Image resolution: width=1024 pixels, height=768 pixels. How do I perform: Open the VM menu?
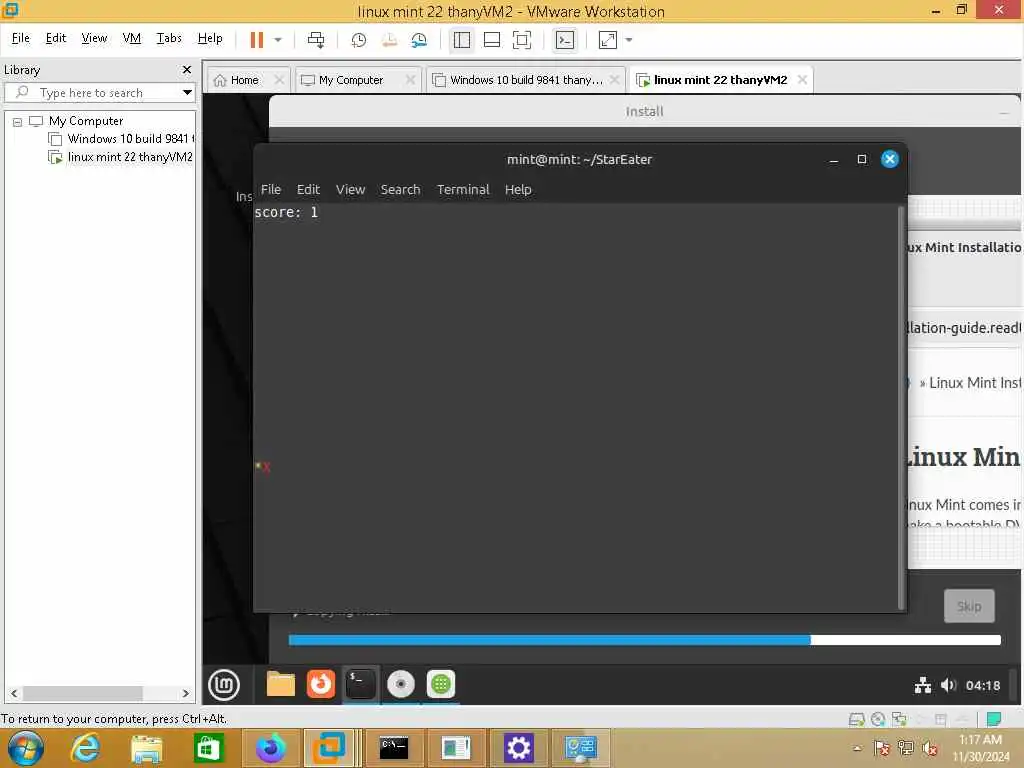tap(132, 38)
